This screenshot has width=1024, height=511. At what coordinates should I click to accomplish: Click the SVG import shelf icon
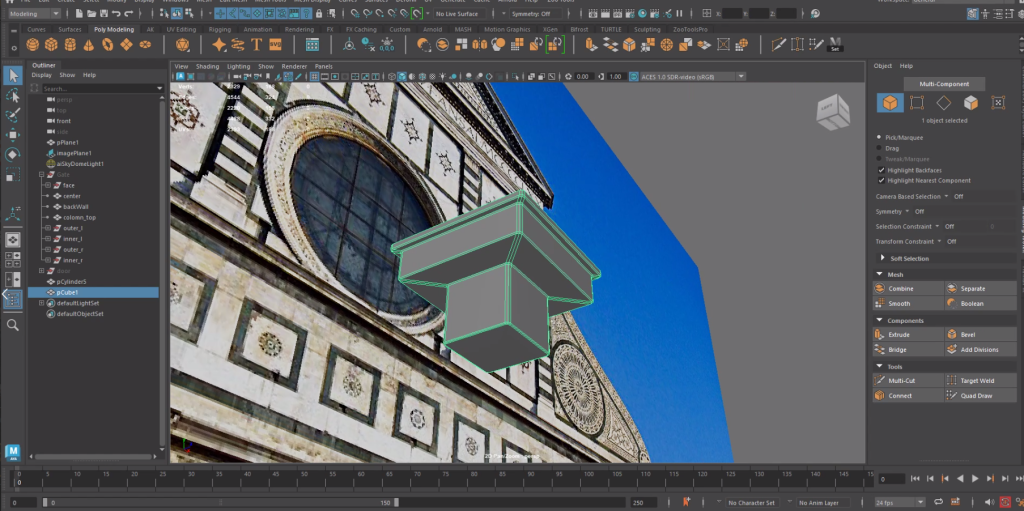275,44
